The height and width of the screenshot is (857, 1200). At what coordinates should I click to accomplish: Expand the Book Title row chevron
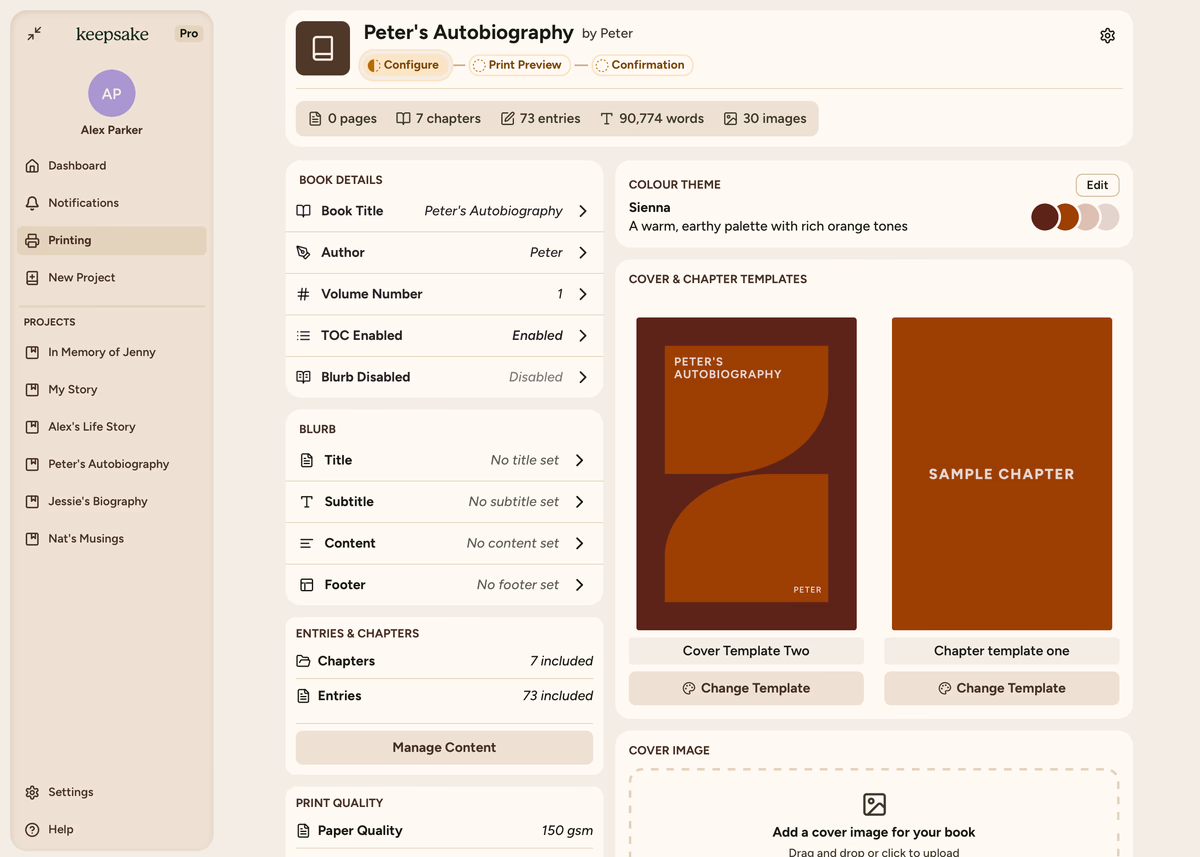coord(583,211)
